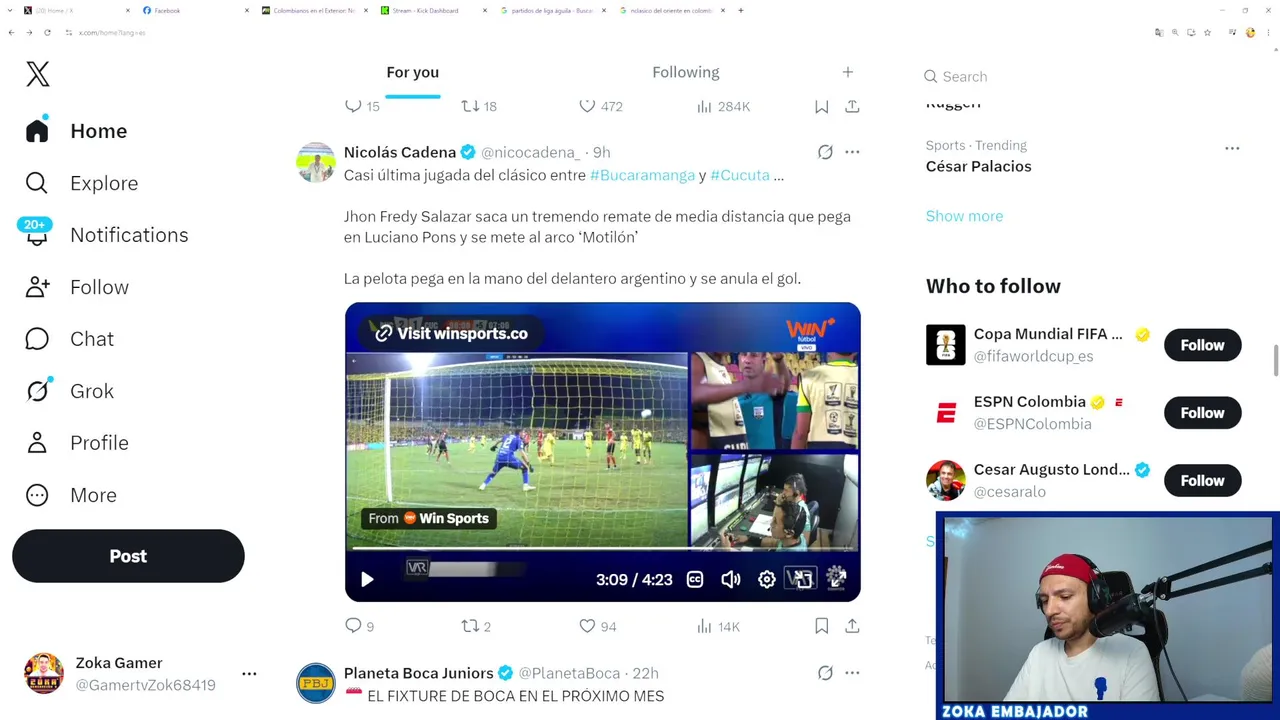Open the browser three-dot menu

pos(1270,32)
